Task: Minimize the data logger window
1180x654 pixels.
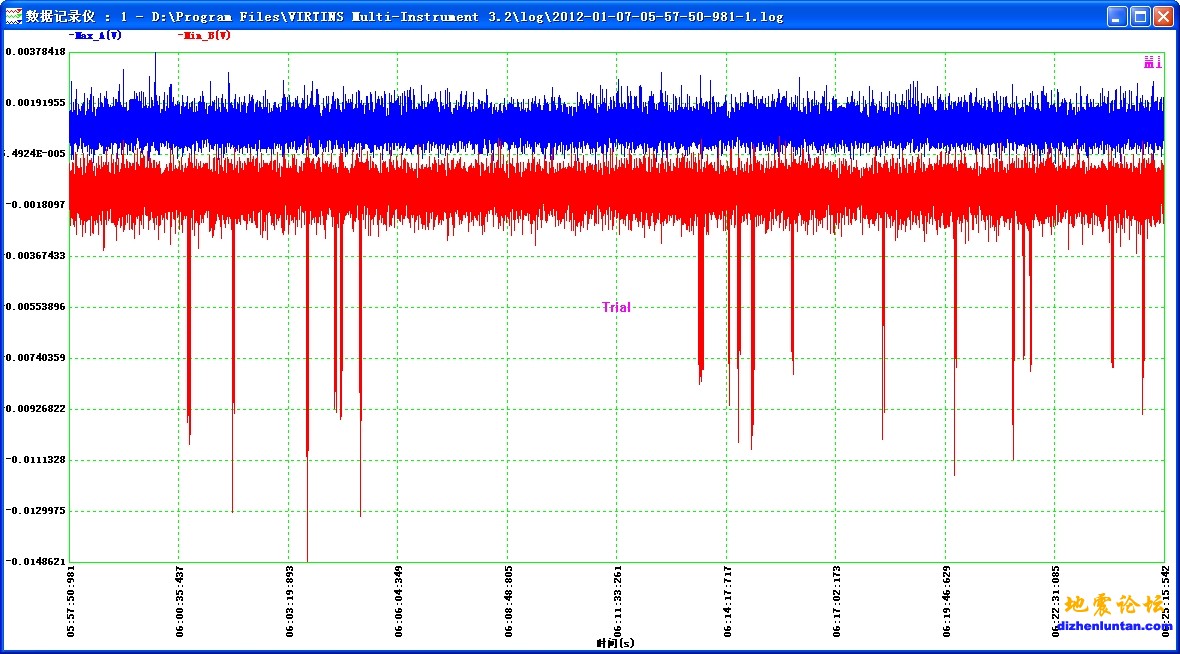Action: pos(1117,17)
